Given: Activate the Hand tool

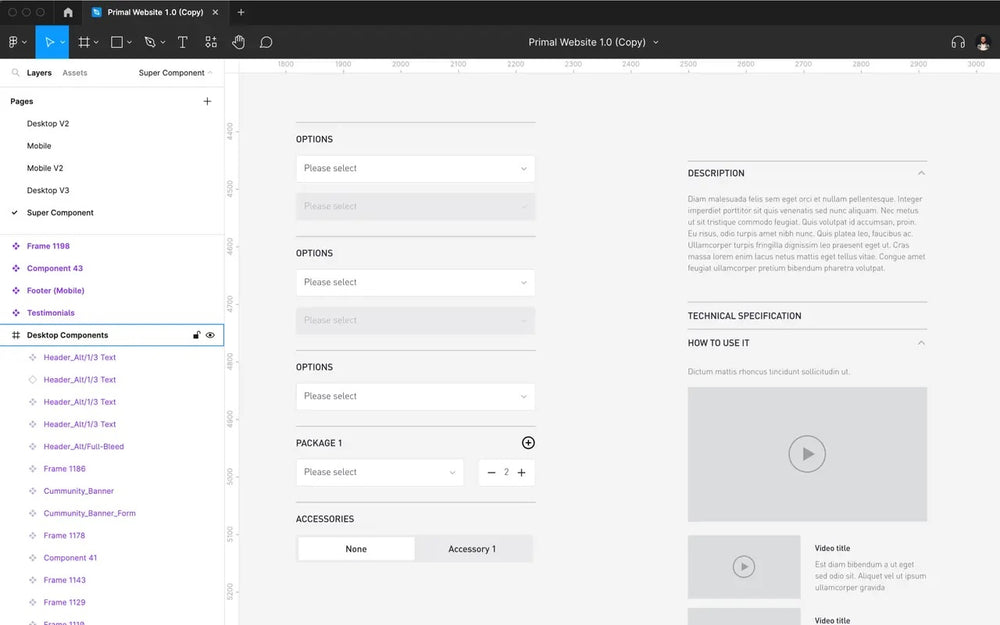Looking at the screenshot, I should [238, 42].
